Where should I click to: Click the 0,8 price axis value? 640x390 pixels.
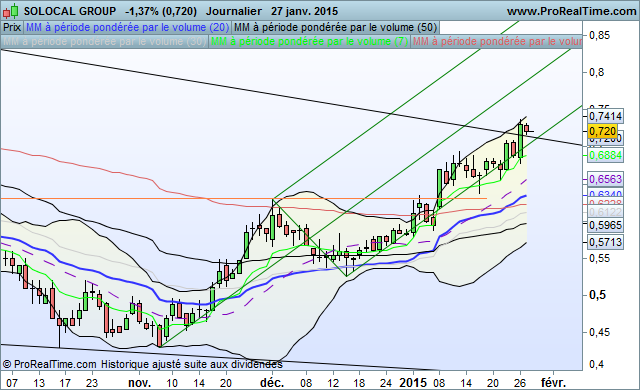pyautogui.click(x=596, y=72)
